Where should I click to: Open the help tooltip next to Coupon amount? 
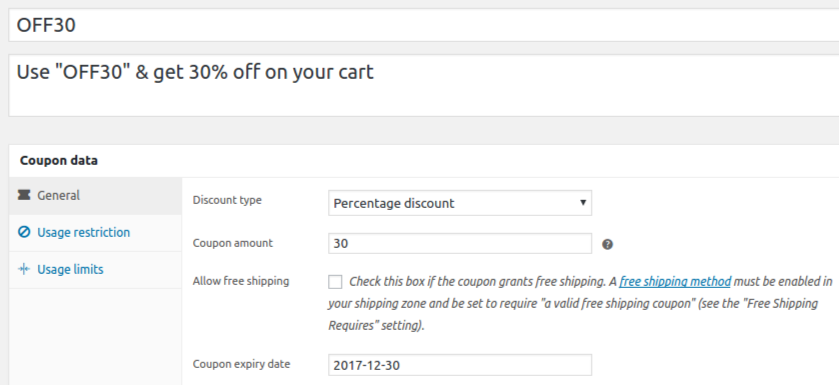coord(607,244)
